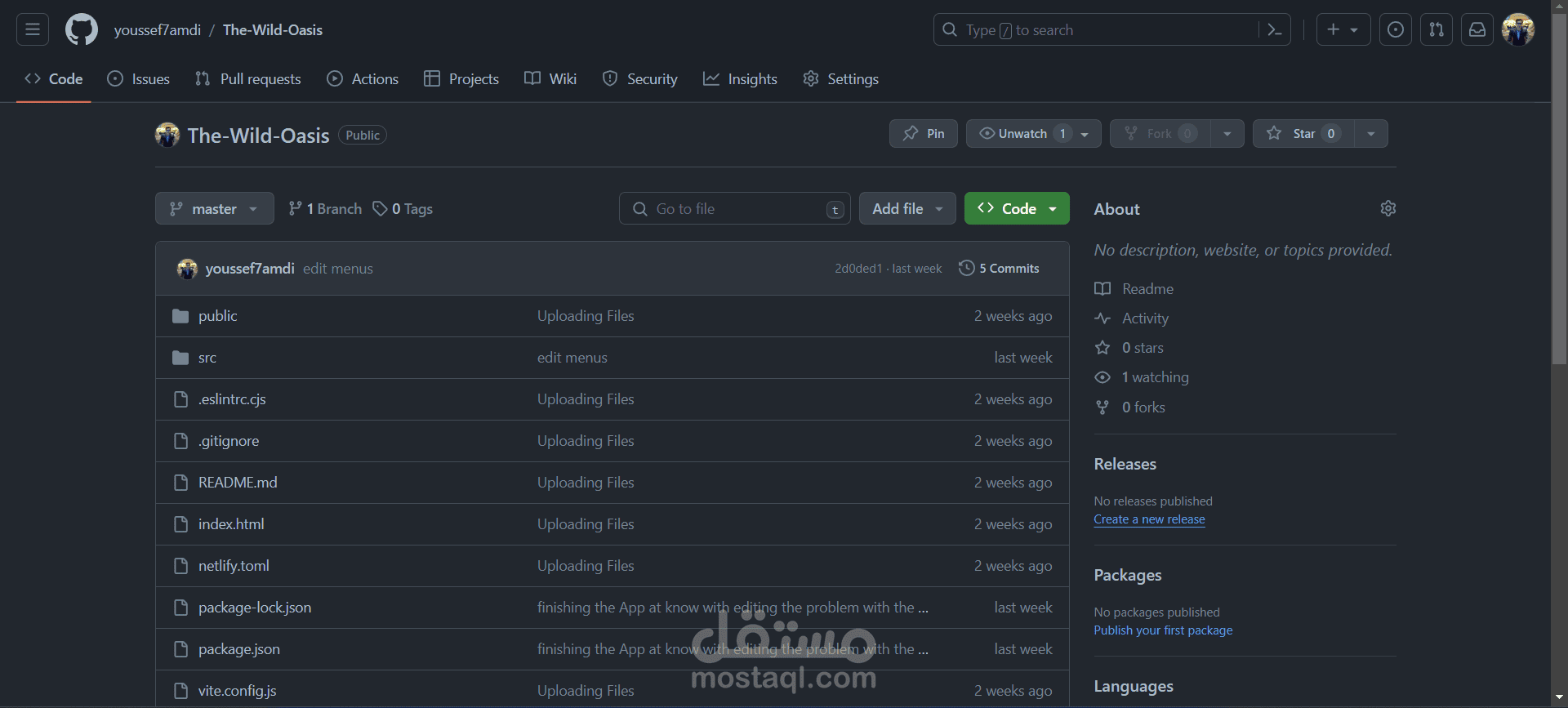Click the src folder icon
1568x708 pixels.
click(x=180, y=358)
